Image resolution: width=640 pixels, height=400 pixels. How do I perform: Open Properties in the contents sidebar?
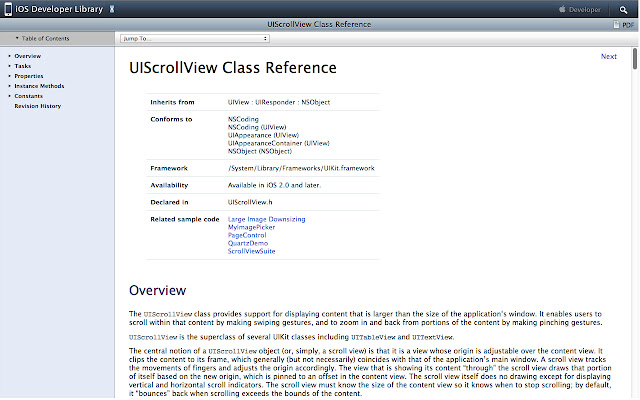coord(29,76)
